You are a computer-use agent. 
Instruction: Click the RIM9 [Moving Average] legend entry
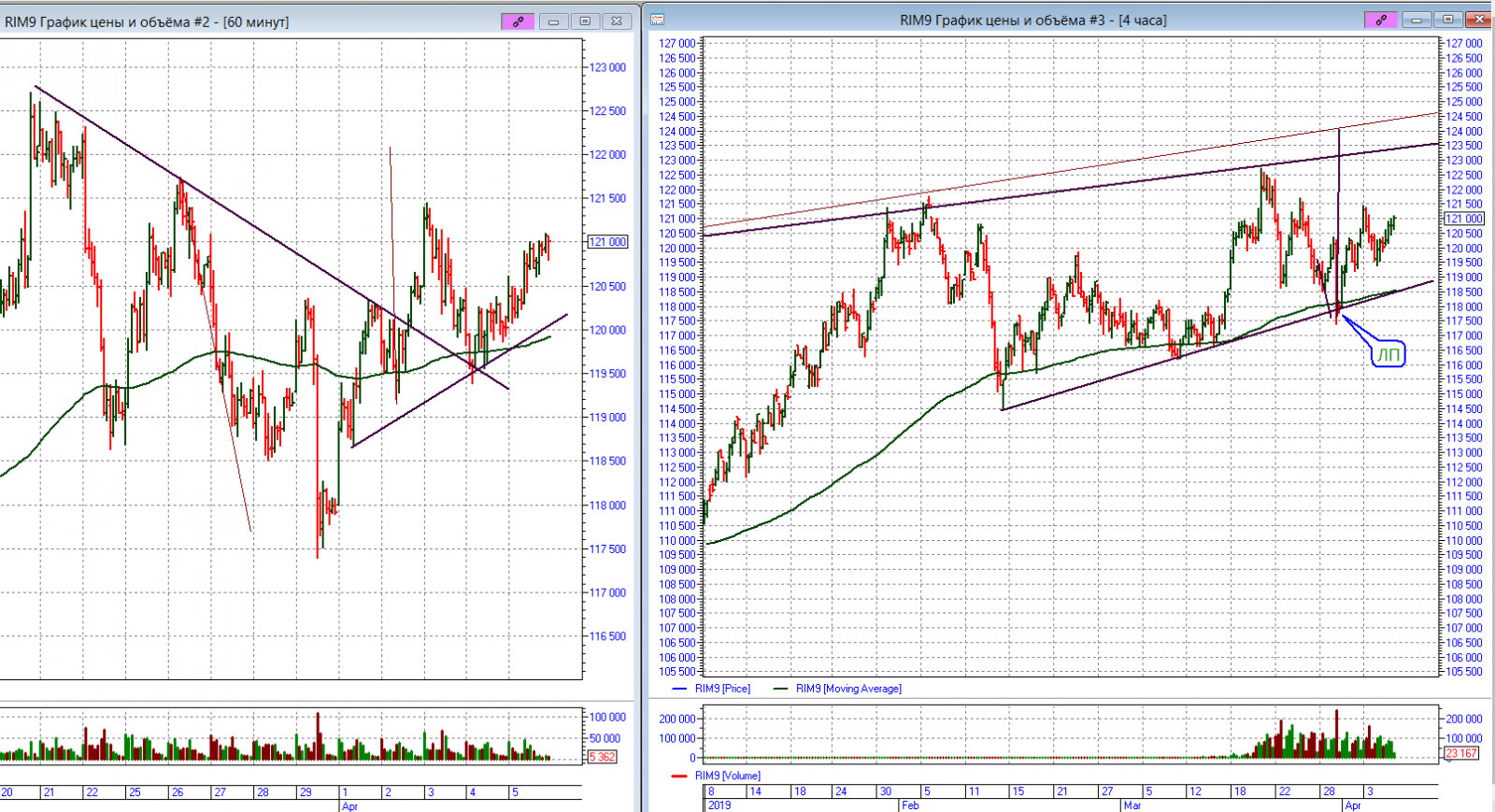[x=848, y=689]
